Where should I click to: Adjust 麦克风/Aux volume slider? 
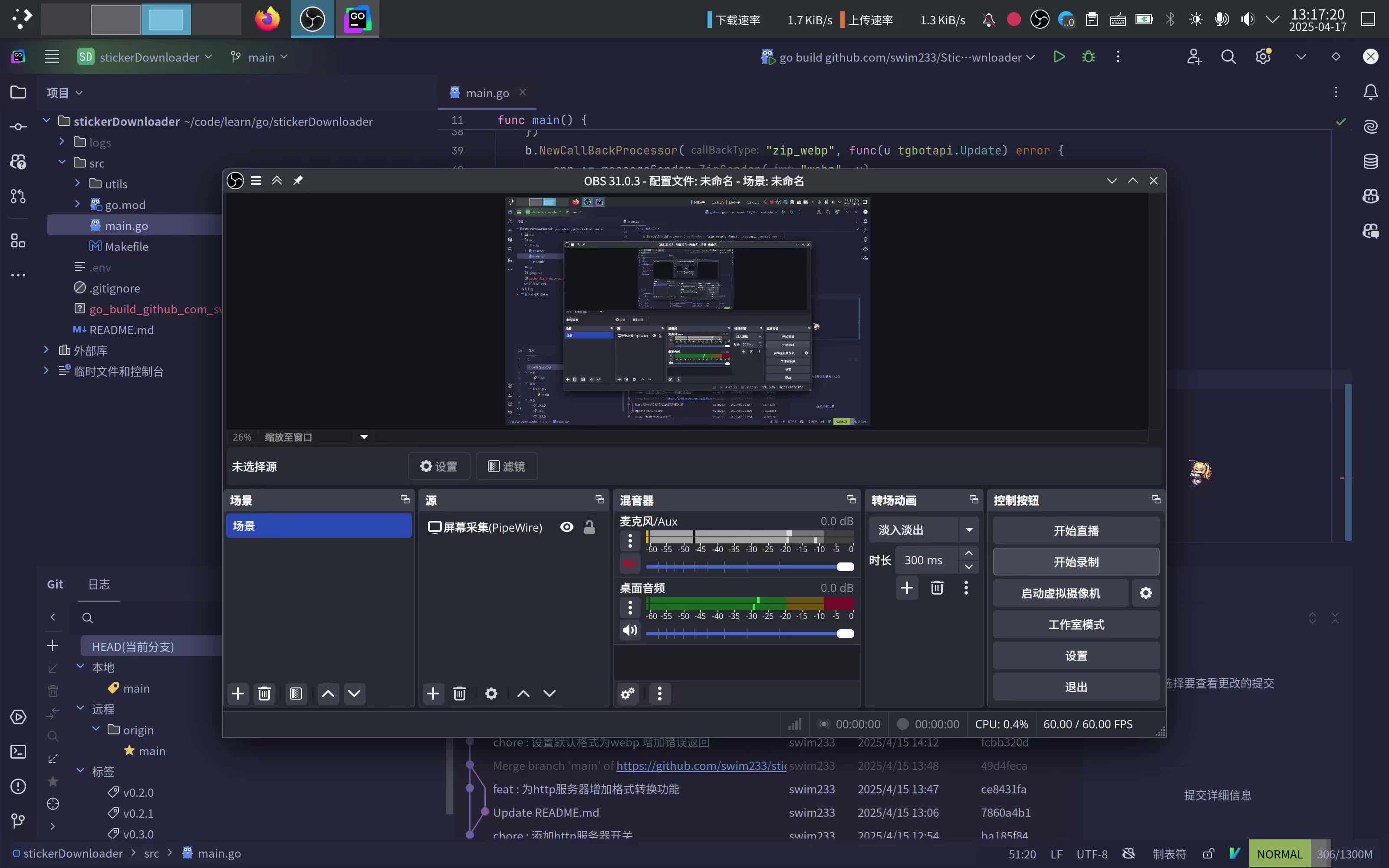[750, 567]
